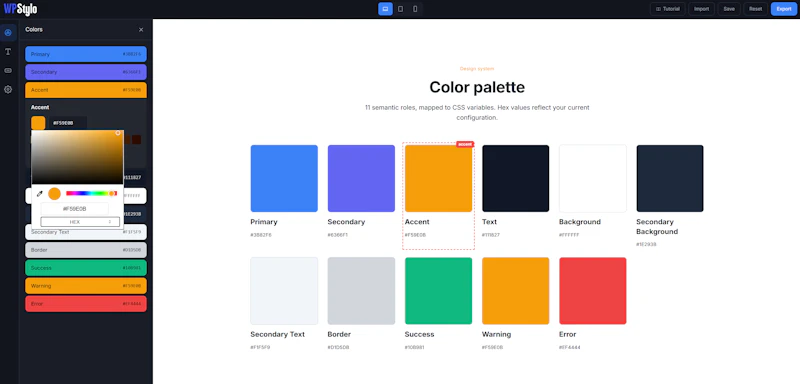Switch to desktop preview mode
Screen dimensions: 800x384
tap(385, 9)
